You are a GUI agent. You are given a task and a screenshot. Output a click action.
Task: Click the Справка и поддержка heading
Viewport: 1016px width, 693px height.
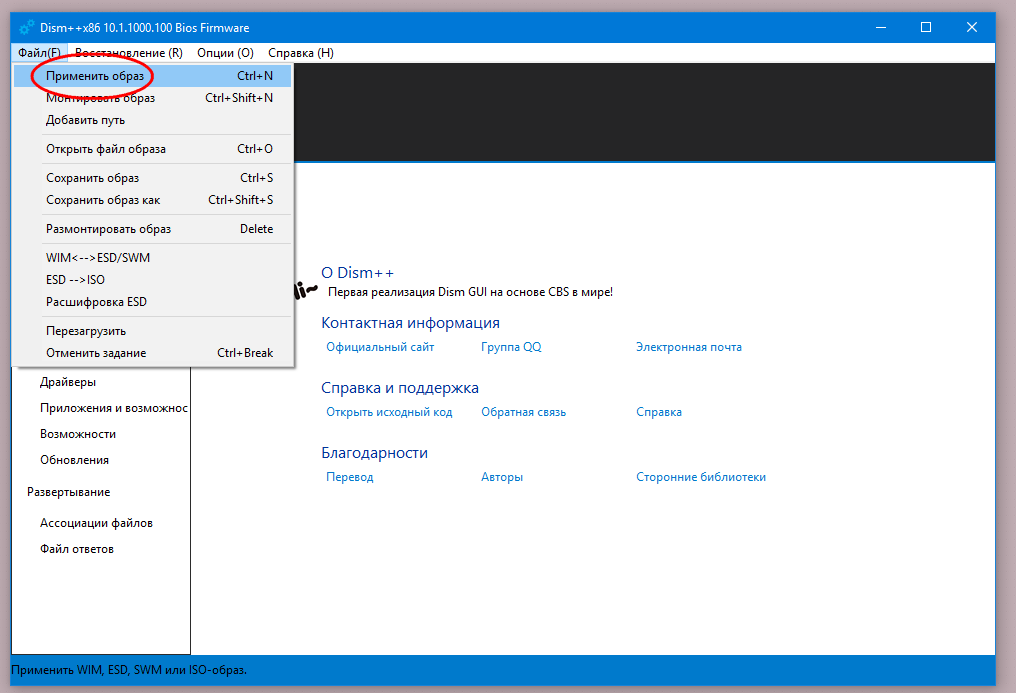click(x=400, y=387)
